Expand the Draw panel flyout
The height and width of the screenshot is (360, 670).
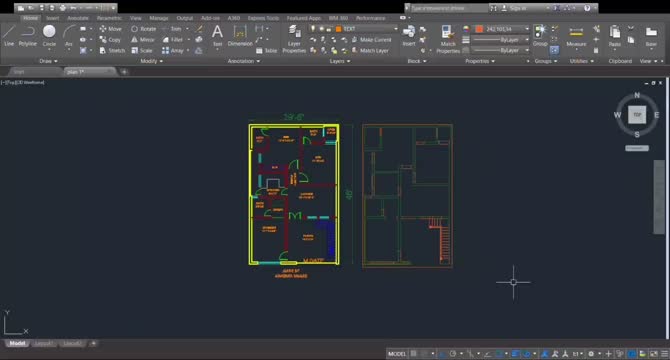pos(48,61)
